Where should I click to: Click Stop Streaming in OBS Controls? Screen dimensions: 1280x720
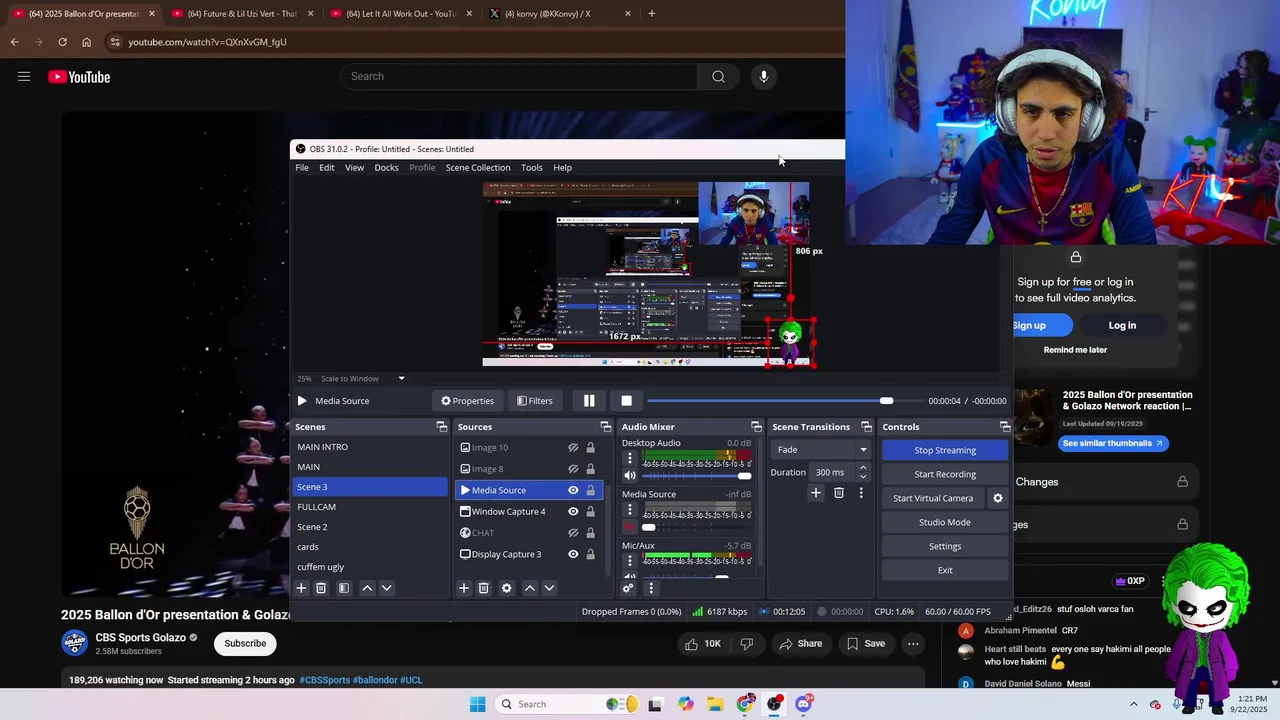(945, 451)
